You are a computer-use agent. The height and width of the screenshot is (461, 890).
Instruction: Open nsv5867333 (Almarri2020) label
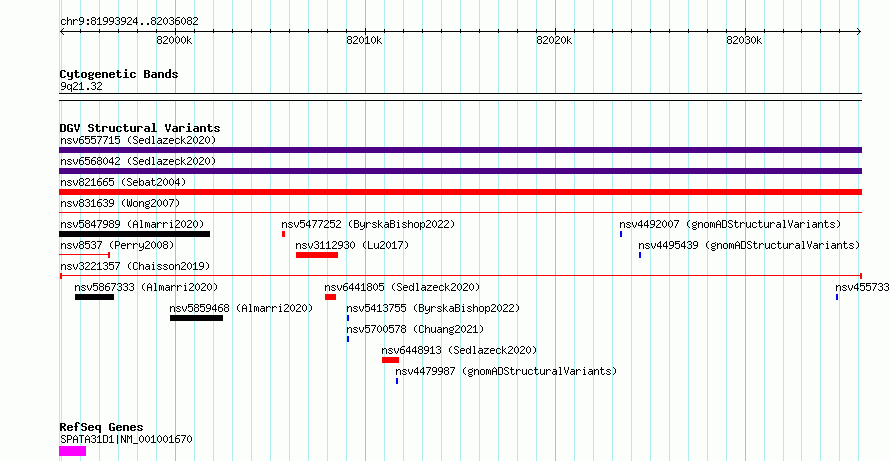146,287
